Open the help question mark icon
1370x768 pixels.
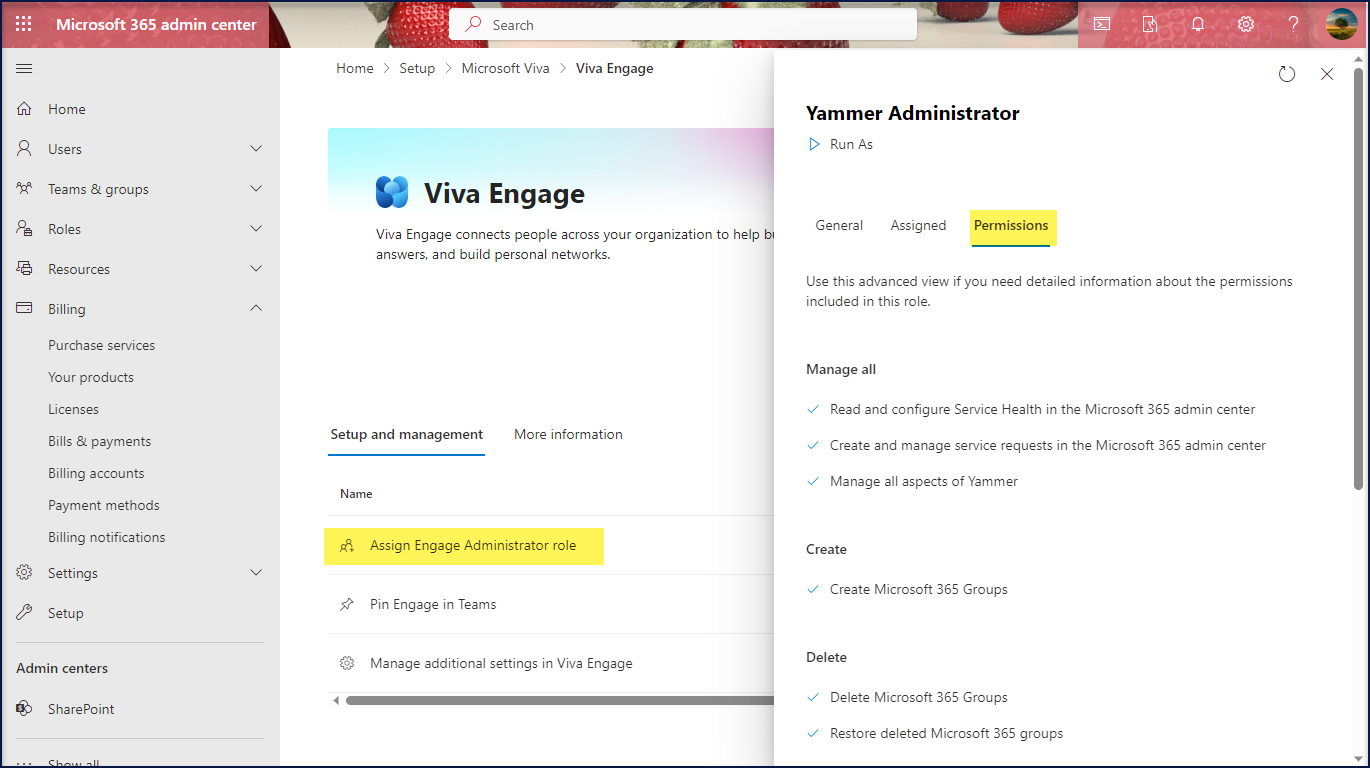1292,24
